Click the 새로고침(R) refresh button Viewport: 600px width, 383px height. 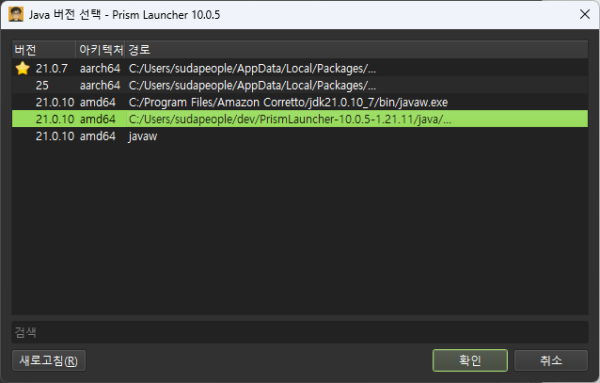click(x=49, y=360)
